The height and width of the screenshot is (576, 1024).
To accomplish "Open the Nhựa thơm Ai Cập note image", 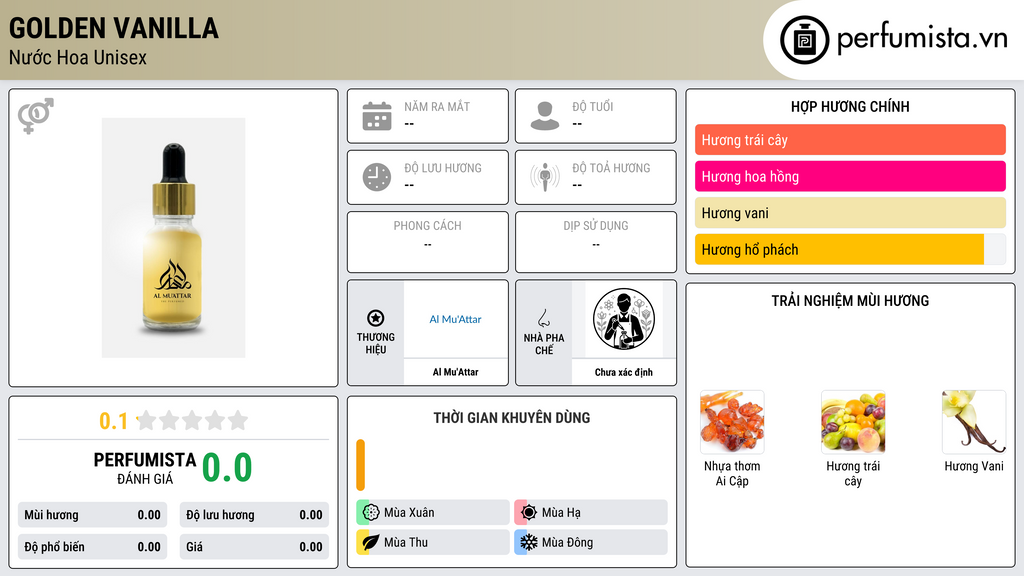I will point(732,422).
